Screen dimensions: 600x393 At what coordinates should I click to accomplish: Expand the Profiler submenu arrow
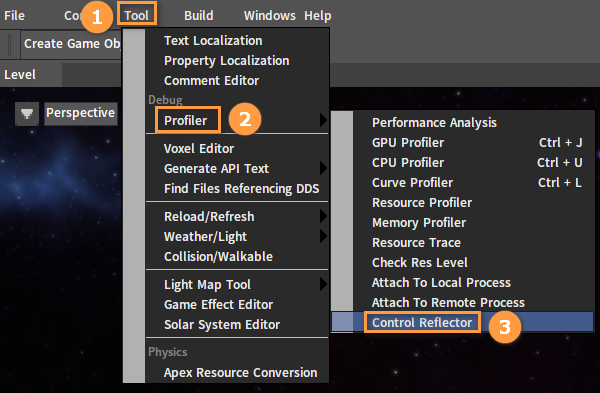pos(324,120)
